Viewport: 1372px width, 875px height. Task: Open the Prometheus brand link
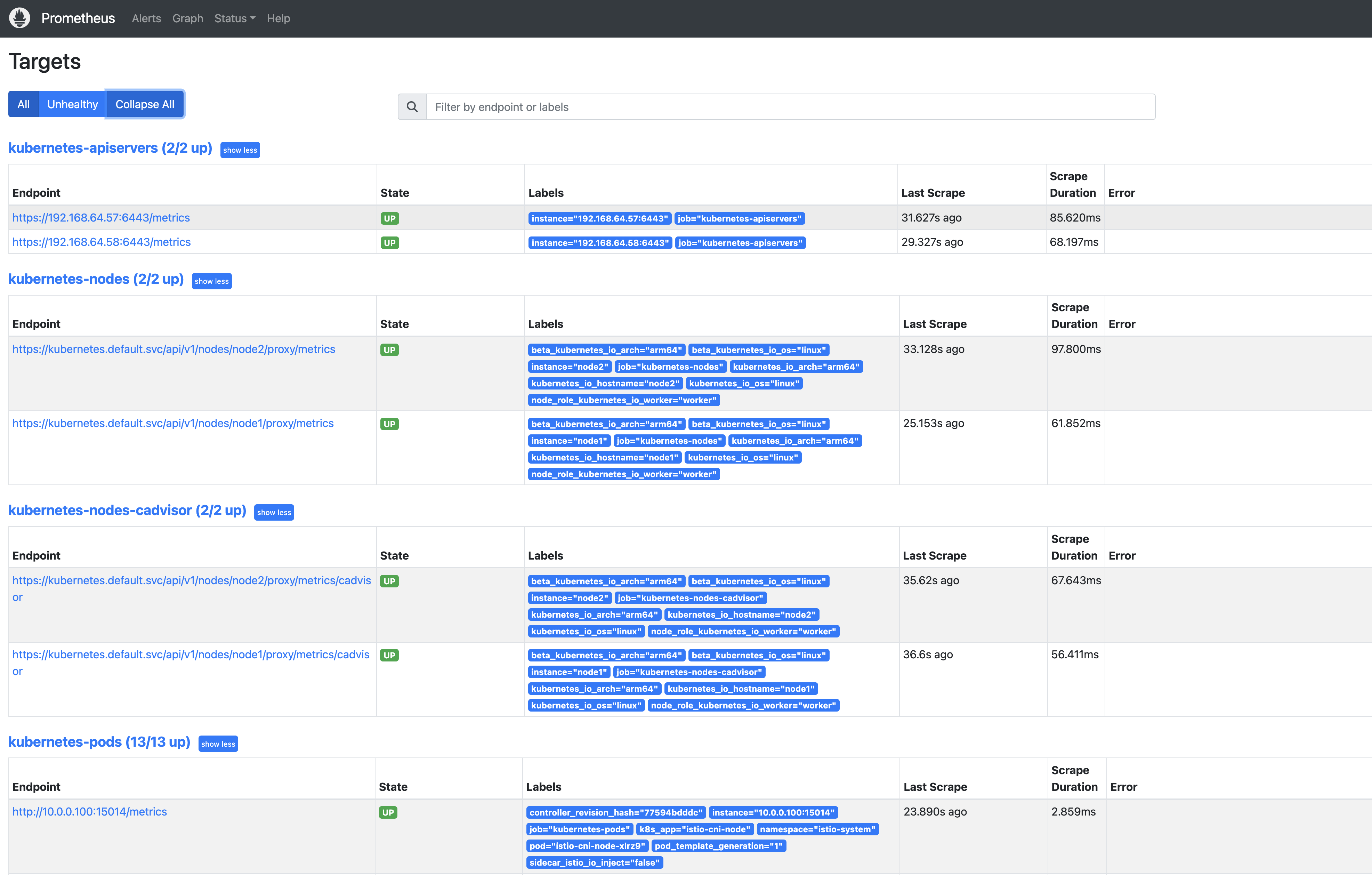pos(78,18)
